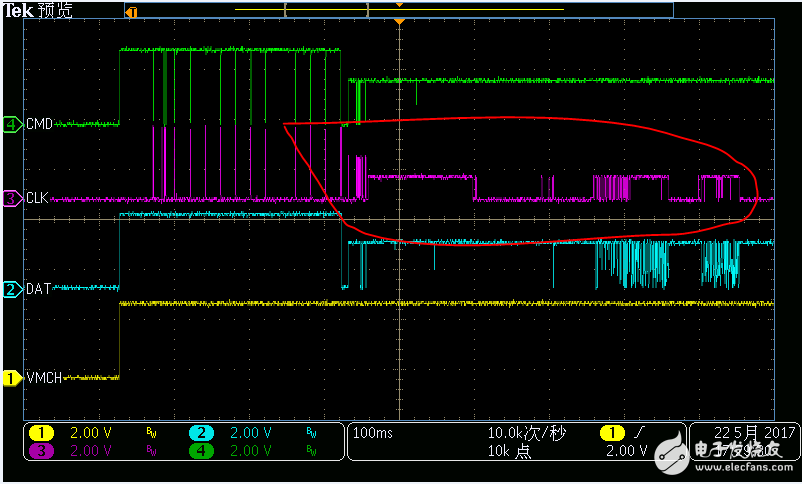
Task: Click the trigger source channel 1 badge
Action: pos(612,433)
